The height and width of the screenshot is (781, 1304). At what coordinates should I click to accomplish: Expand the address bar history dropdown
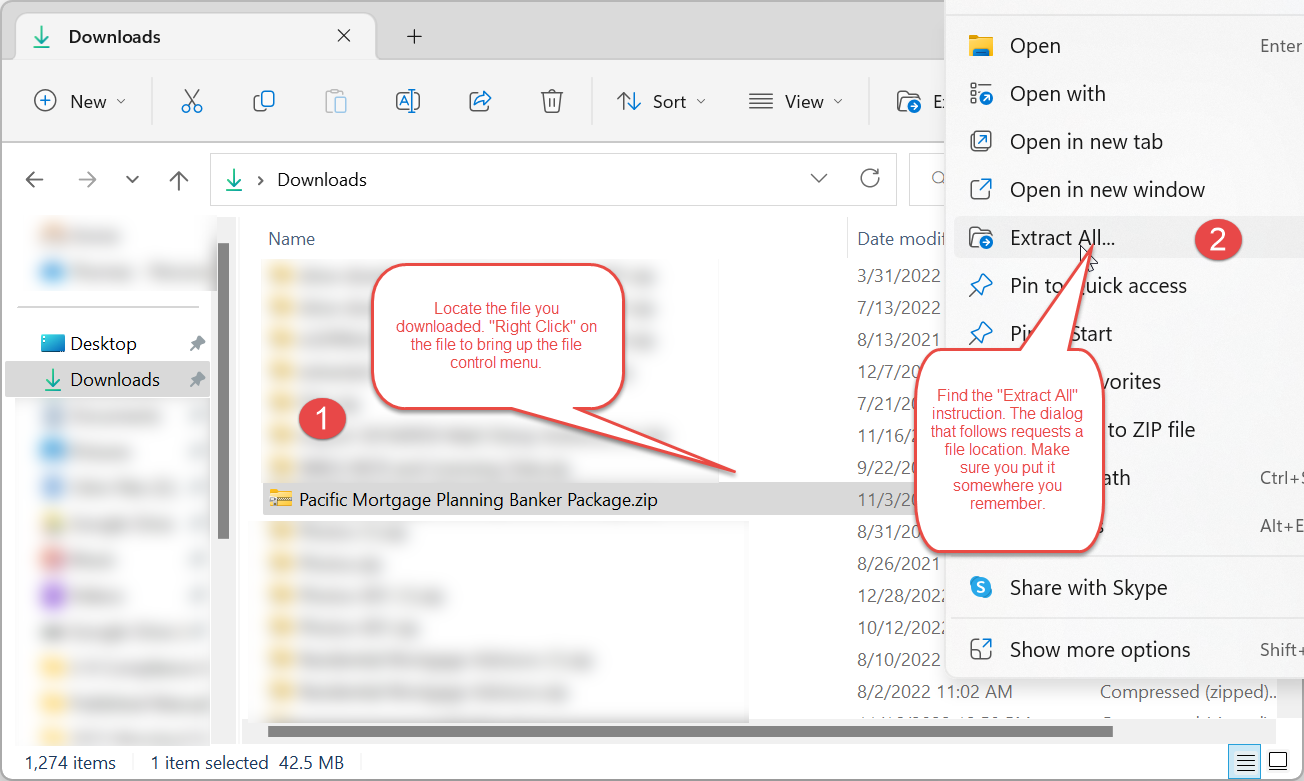tap(819, 179)
